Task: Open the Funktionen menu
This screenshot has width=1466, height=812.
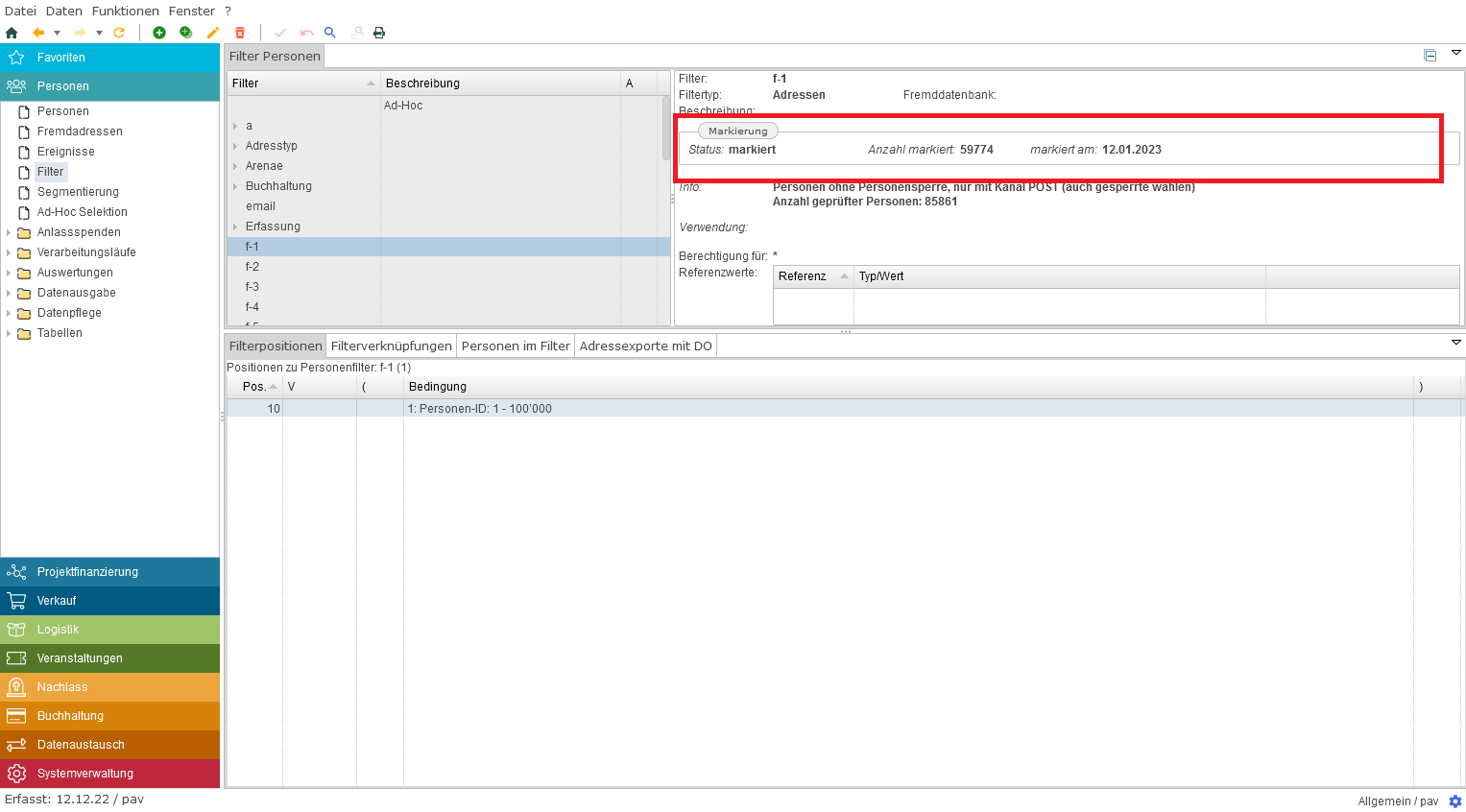Action: 125,12
